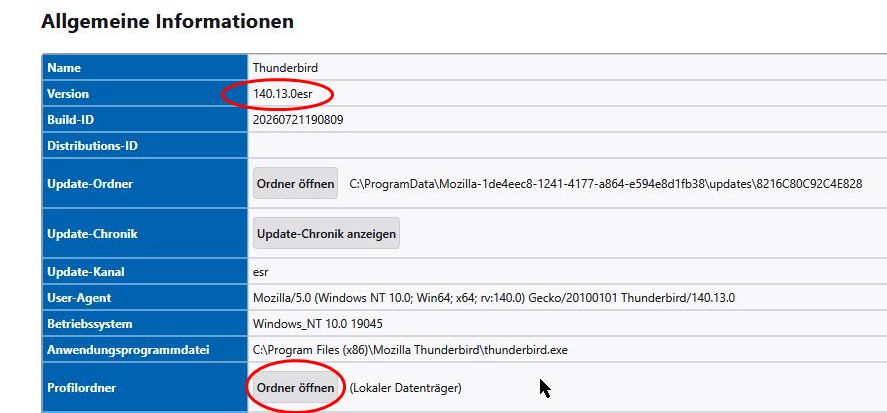
Task: Open the Profilordner folder with Ordner öffnen
Action: [x=295, y=388]
